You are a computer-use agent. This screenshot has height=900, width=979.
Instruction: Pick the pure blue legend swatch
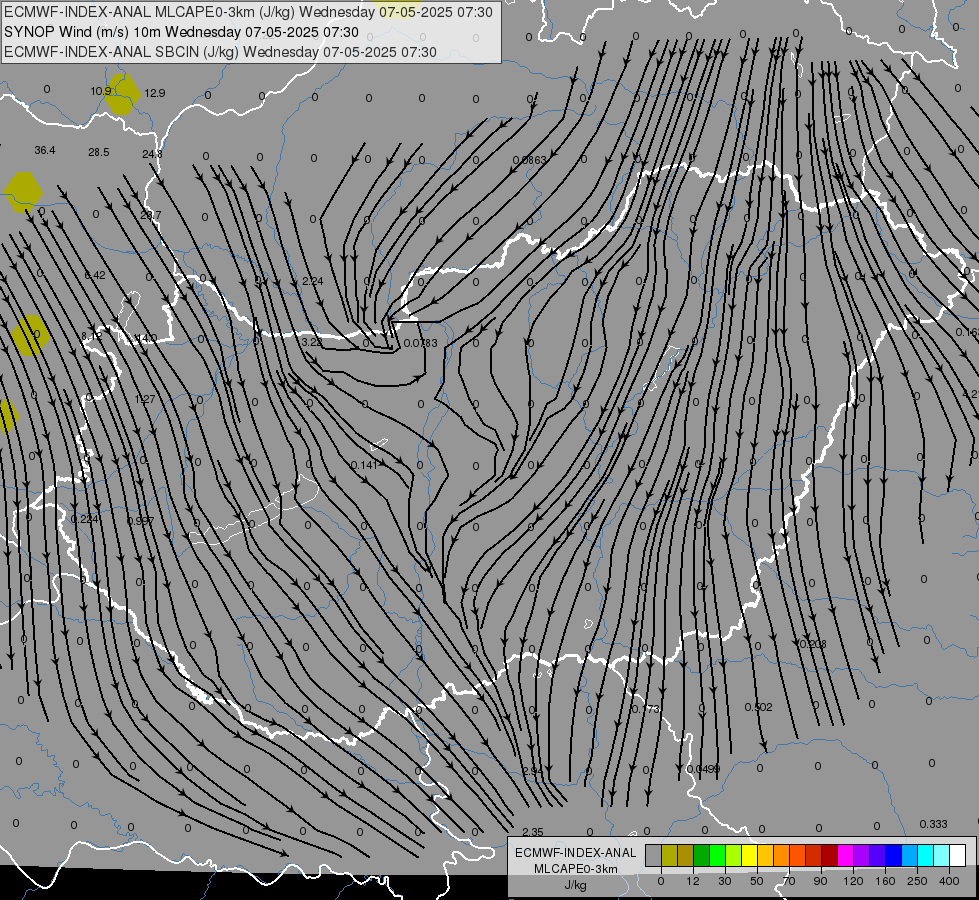894,856
